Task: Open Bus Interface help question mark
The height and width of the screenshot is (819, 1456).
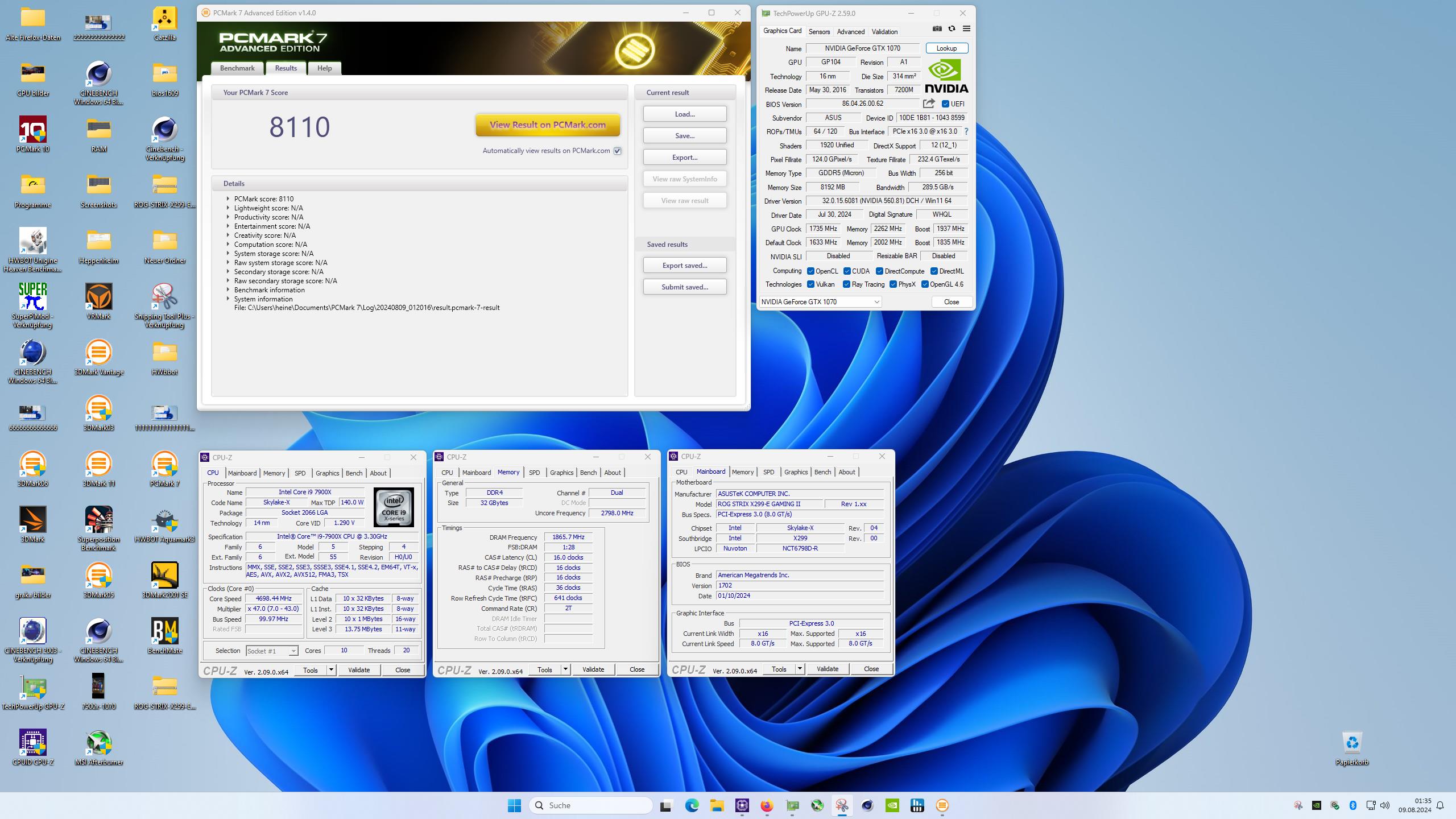Action: pos(966,131)
